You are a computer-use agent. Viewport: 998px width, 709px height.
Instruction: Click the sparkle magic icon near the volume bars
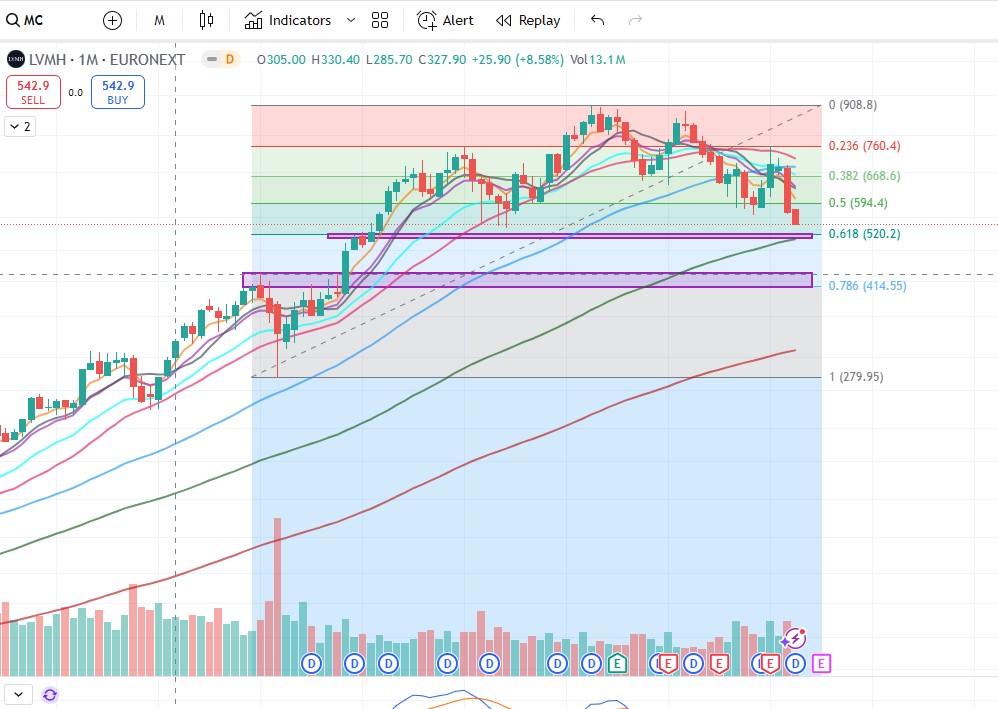click(x=793, y=638)
